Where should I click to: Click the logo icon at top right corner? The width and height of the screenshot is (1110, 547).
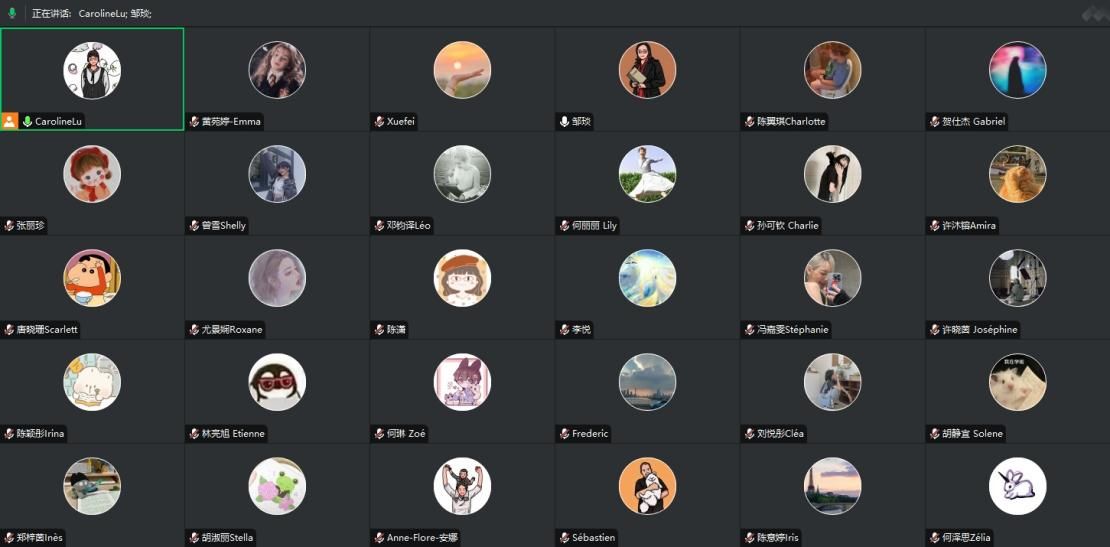(1094, 13)
